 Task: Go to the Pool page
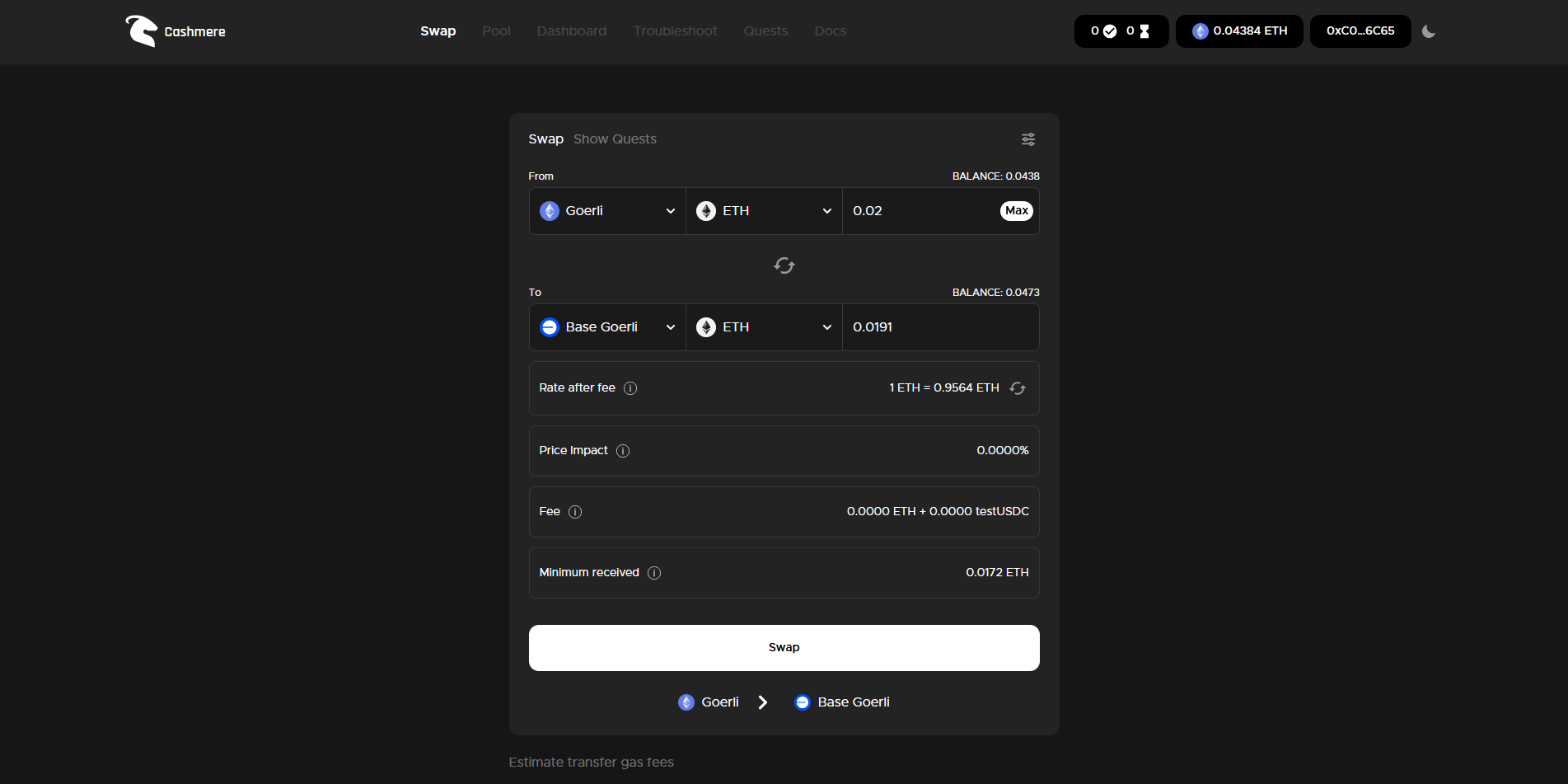click(496, 31)
